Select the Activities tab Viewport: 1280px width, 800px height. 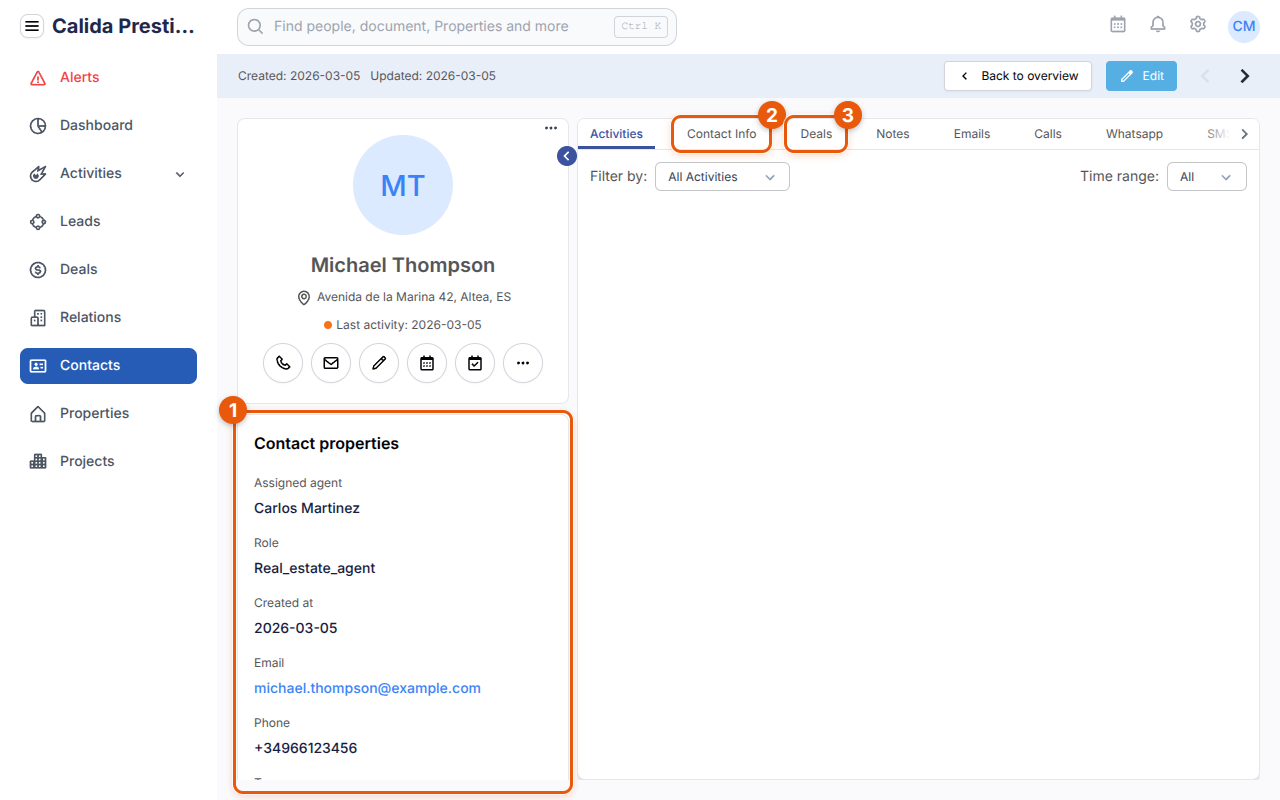click(x=616, y=134)
